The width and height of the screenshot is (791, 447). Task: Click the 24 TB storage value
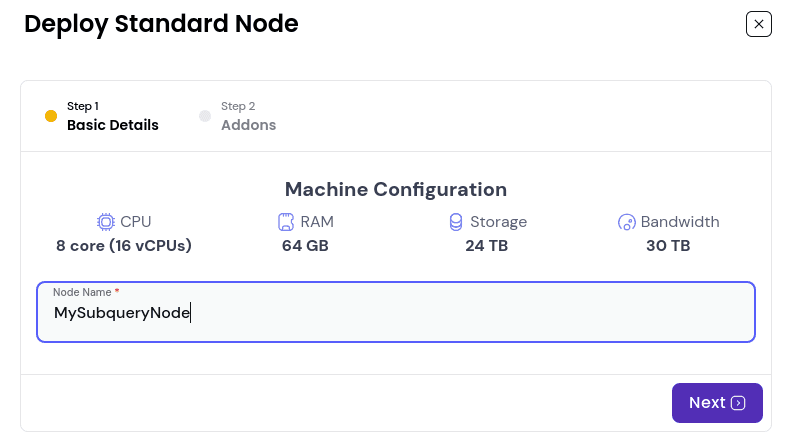[x=486, y=246]
